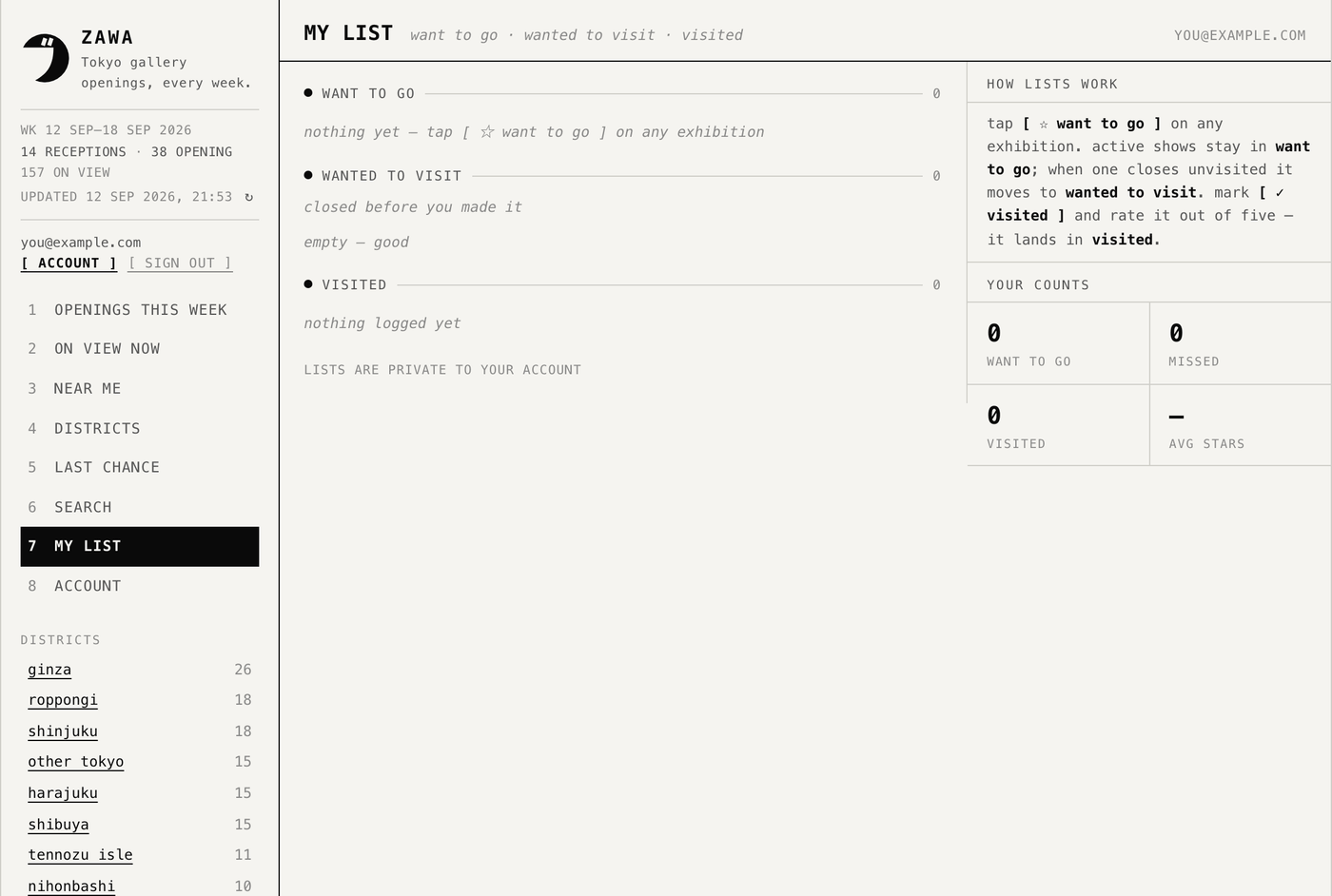
Task: Click 'LISTS ARE PRIVATE TO YOUR ACCOUNT' note
Action: [442, 370]
